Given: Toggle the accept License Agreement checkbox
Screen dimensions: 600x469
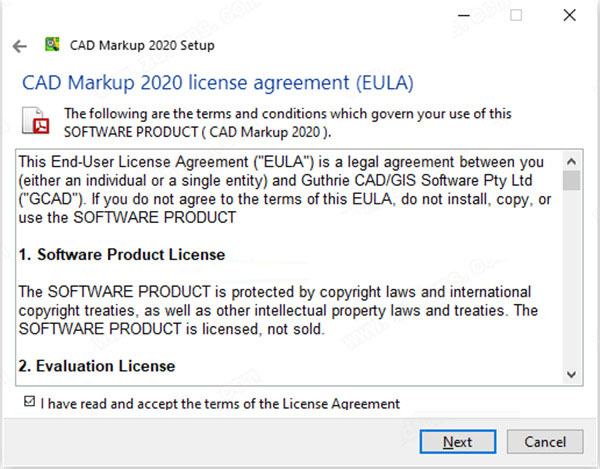Looking at the screenshot, I should tap(29, 401).
